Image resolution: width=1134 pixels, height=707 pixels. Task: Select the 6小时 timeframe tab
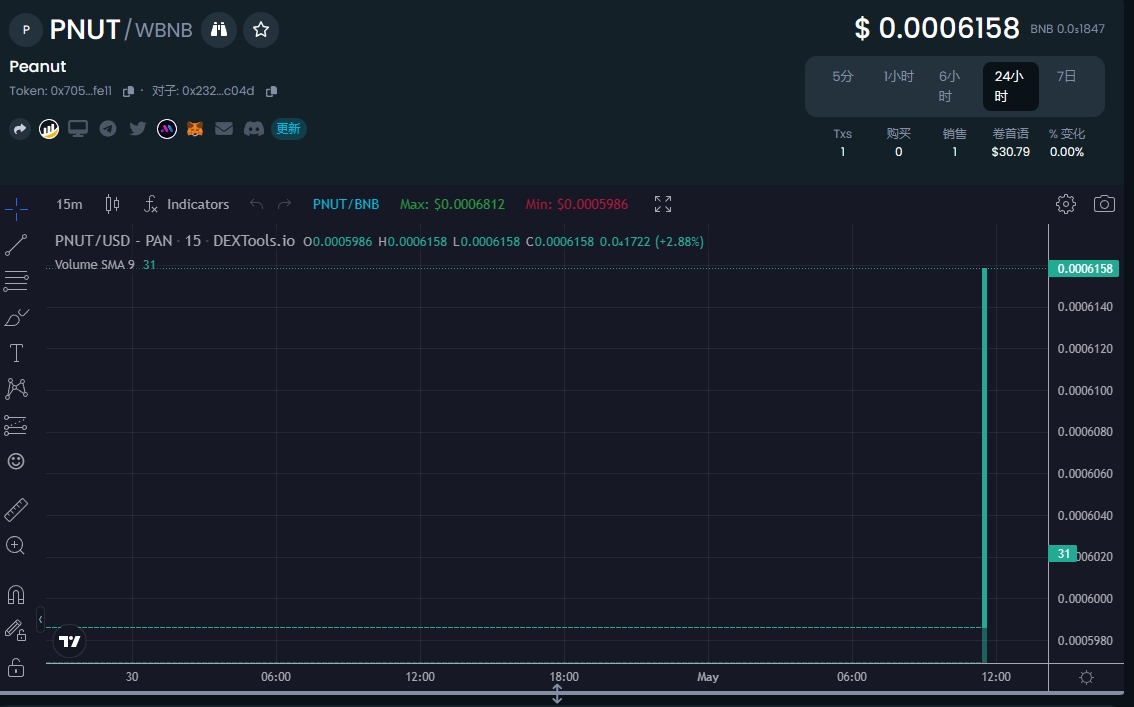pyautogui.click(x=950, y=86)
